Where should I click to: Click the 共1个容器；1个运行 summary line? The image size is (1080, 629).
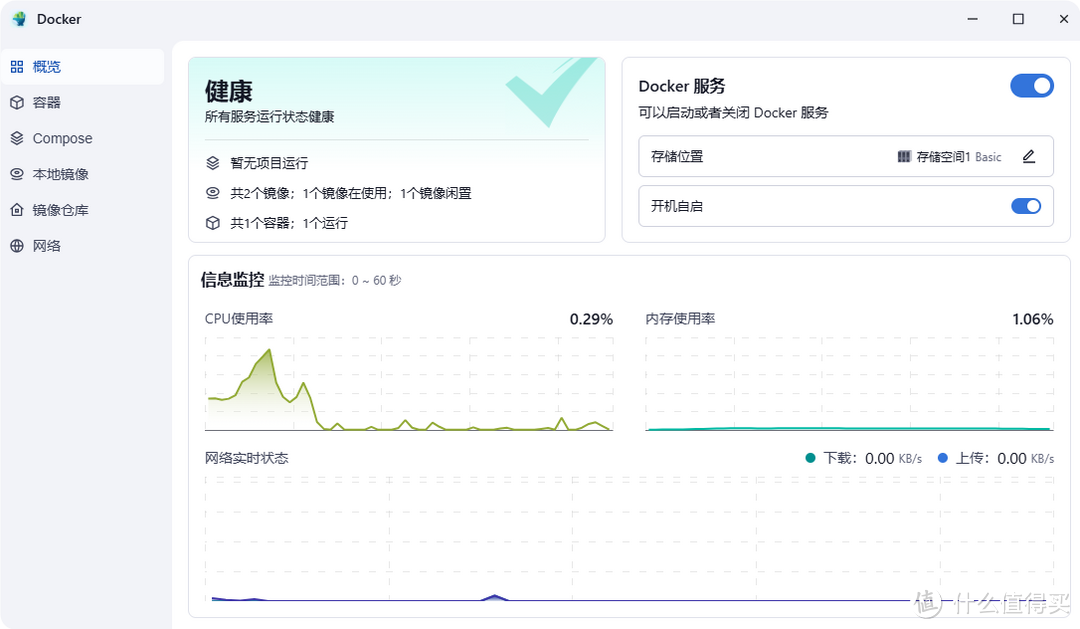[289, 223]
